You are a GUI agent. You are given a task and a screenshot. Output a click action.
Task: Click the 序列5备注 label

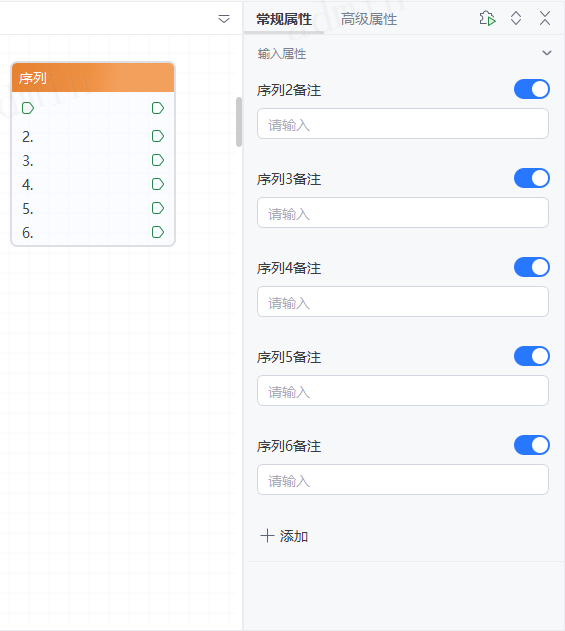(289, 357)
